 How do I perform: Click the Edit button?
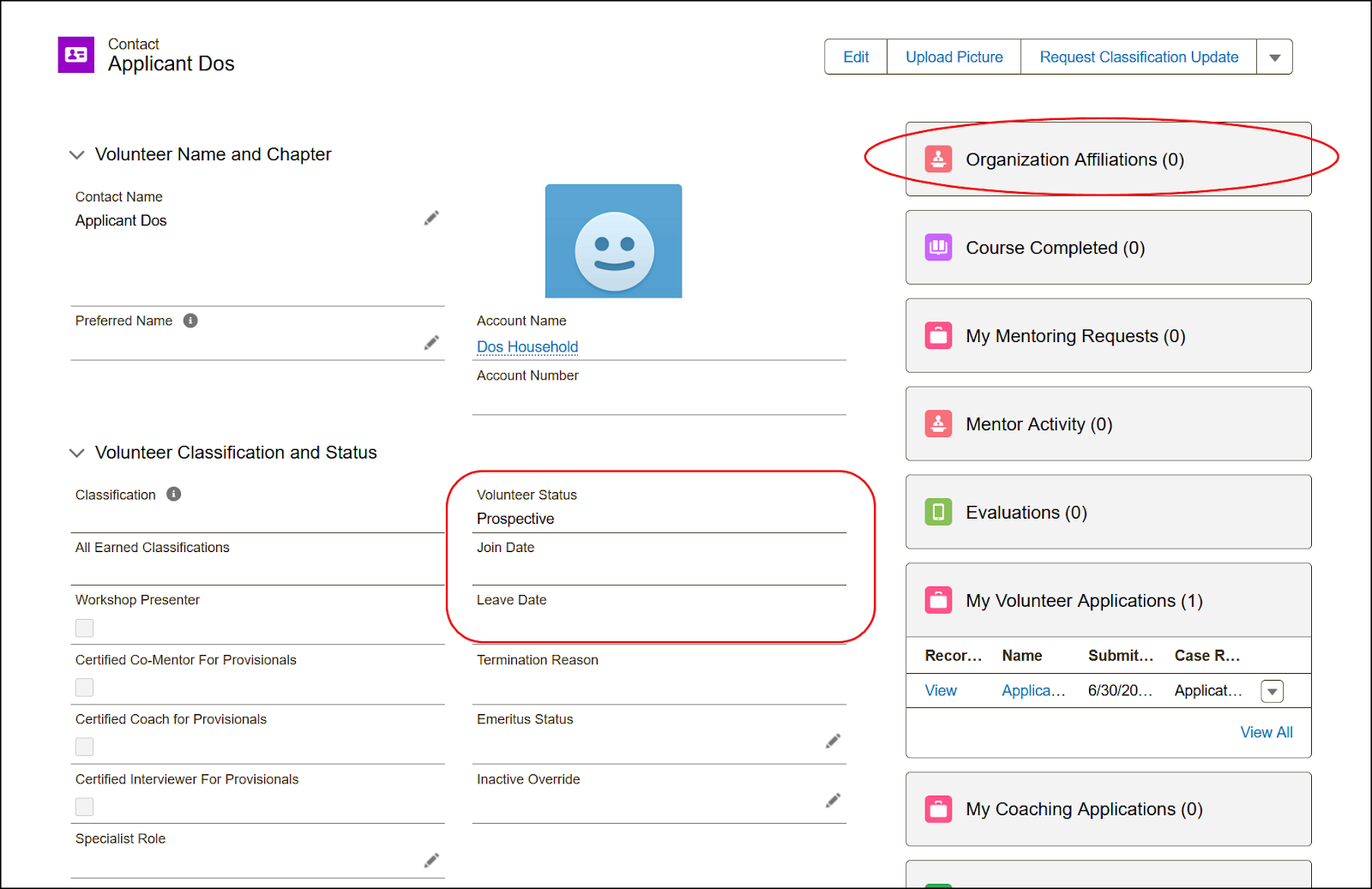point(856,57)
